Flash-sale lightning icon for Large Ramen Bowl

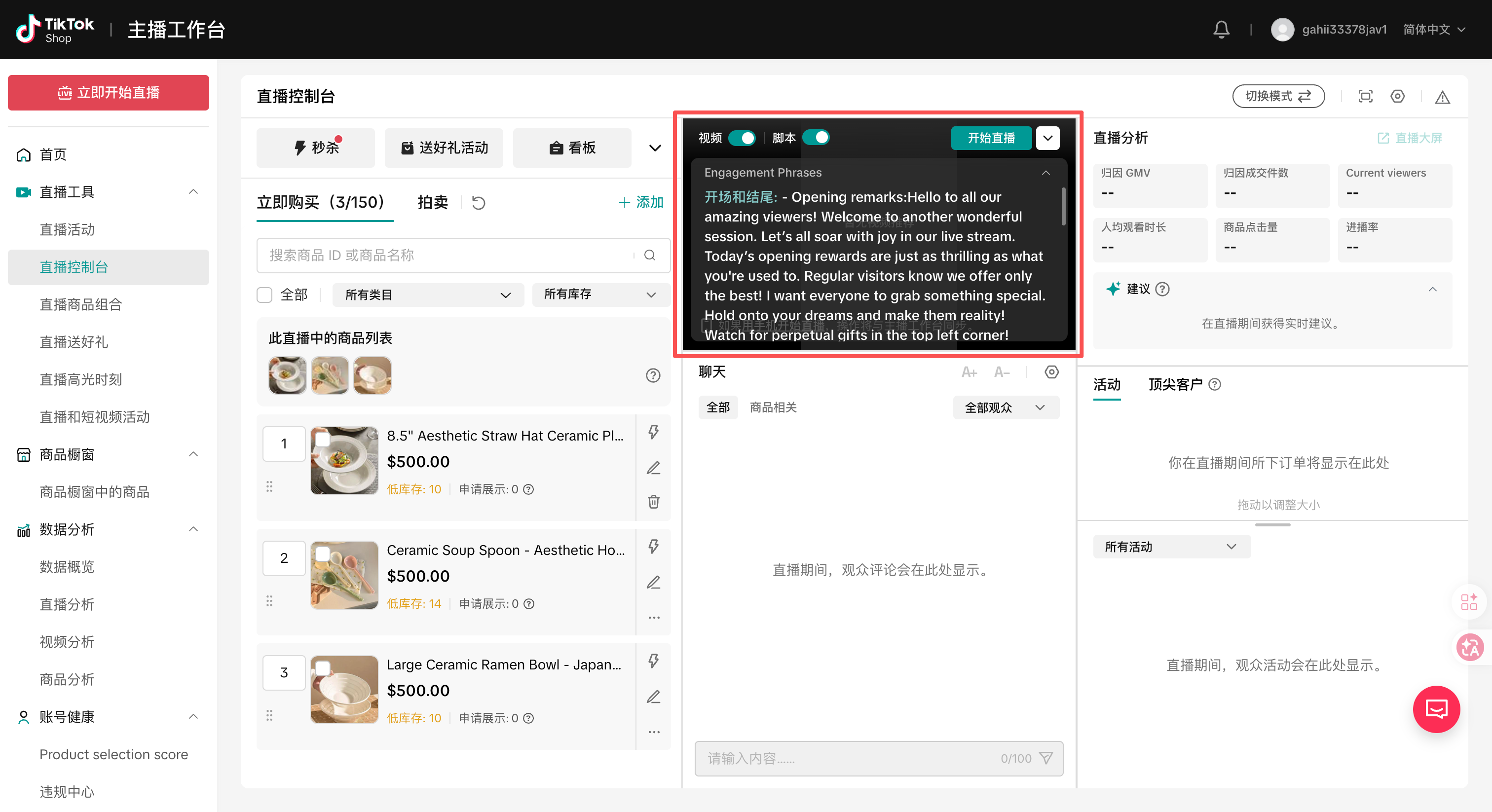(x=653, y=661)
